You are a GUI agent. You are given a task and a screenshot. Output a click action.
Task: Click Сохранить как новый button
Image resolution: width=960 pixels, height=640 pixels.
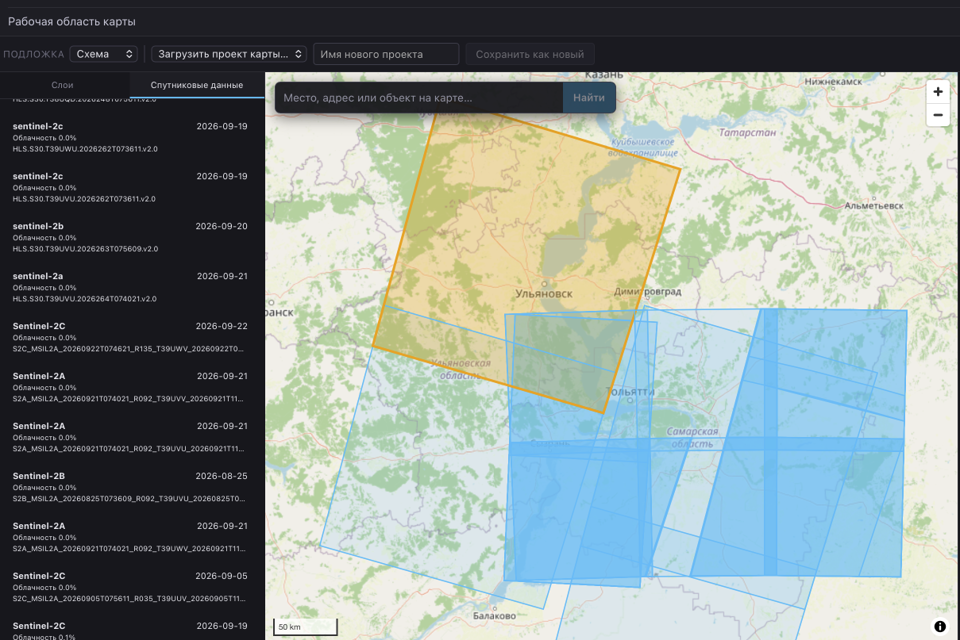coord(530,54)
